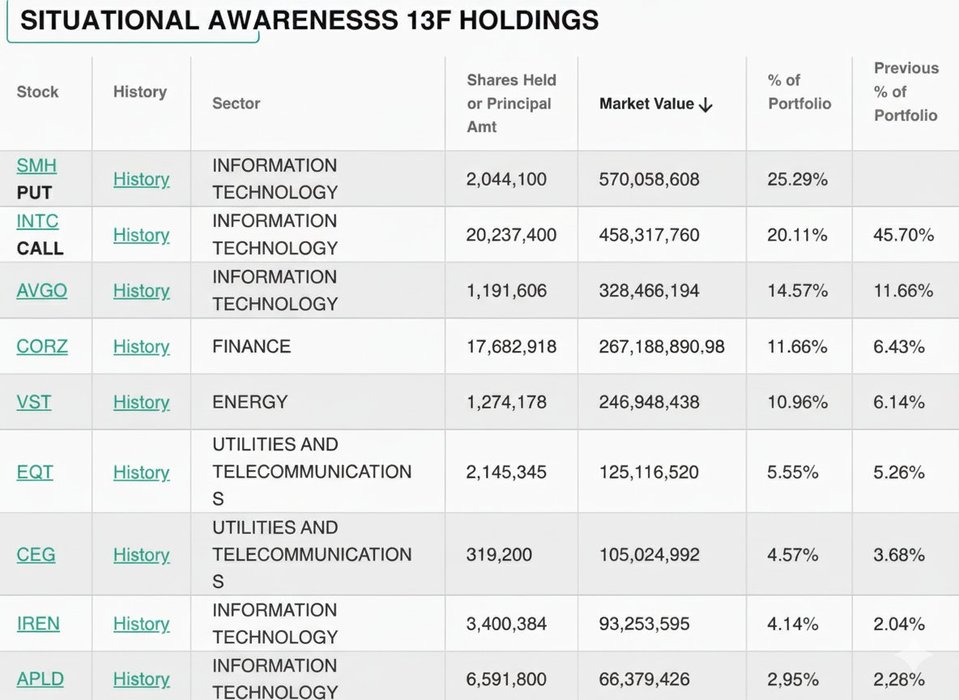
Task: View History for the VST row
Action: (141, 402)
